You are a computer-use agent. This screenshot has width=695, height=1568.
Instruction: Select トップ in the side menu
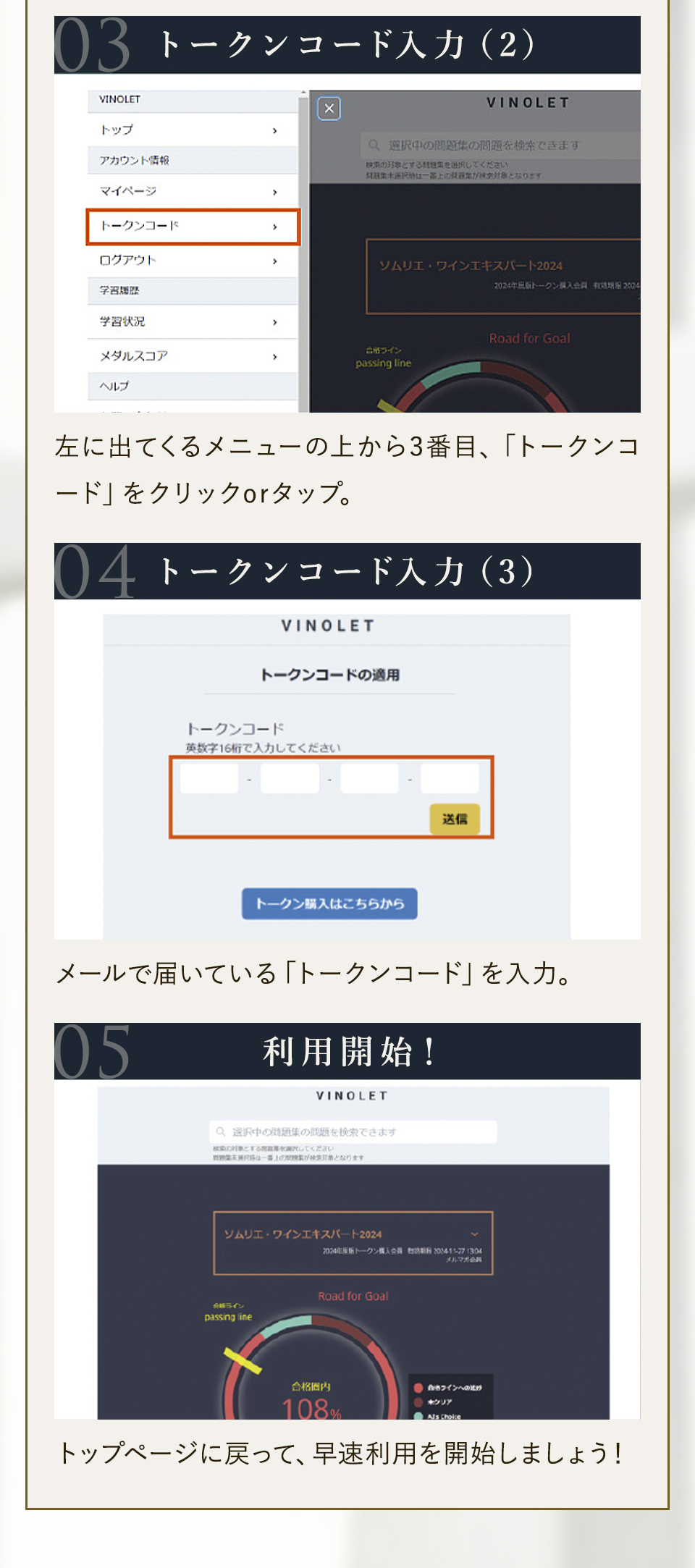pyautogui.click(x=193, y=130)
